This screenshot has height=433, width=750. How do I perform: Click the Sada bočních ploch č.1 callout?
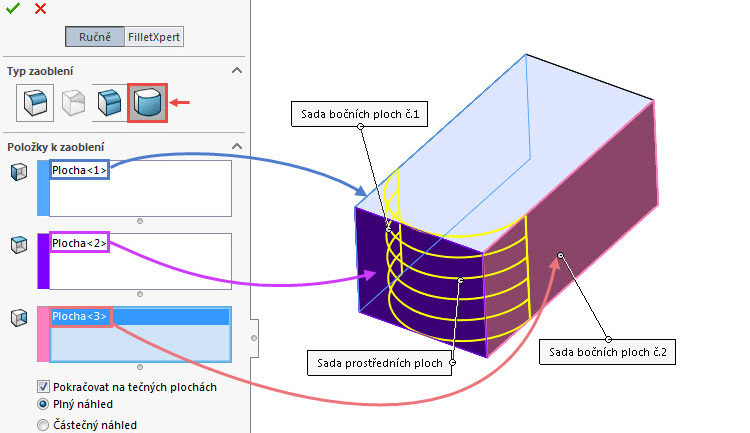(359, 114)
